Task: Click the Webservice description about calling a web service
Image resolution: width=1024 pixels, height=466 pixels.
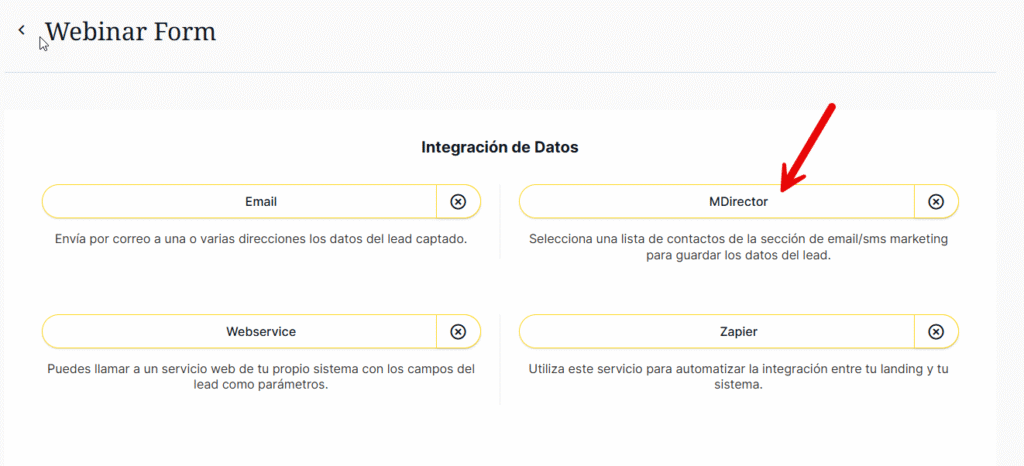Action: pos(260,376)
